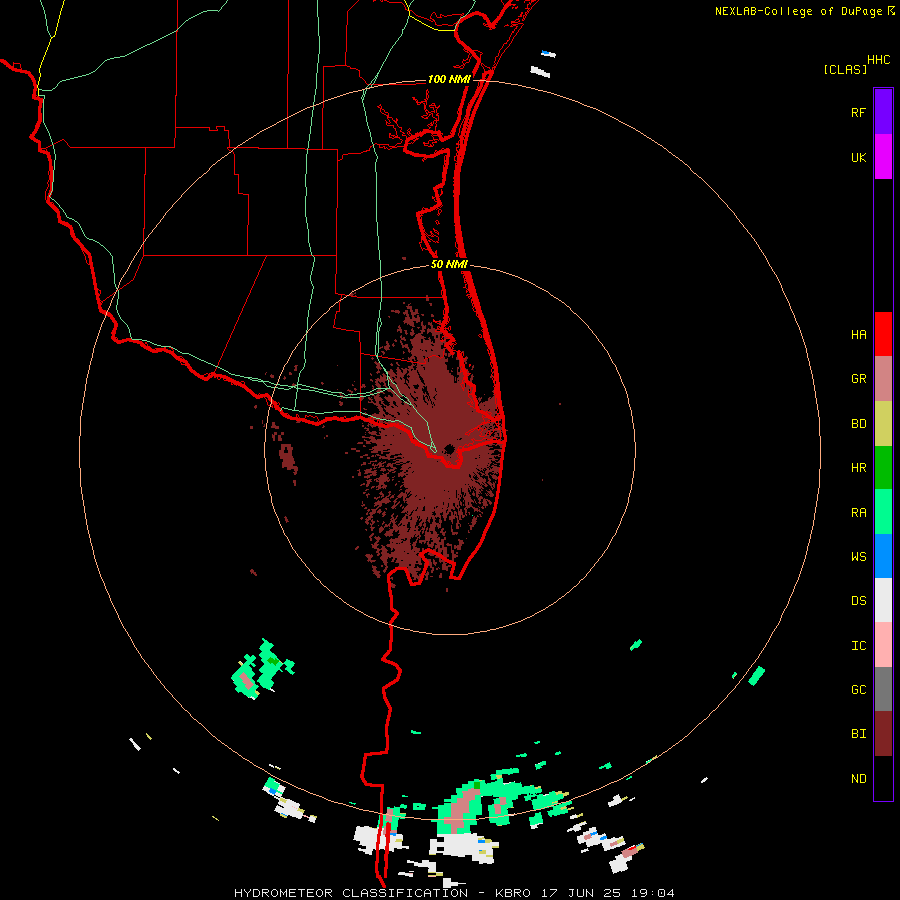Click the DS white legend swatch
The width and height of the screenshot is (900, 900).
coord(883,600)
